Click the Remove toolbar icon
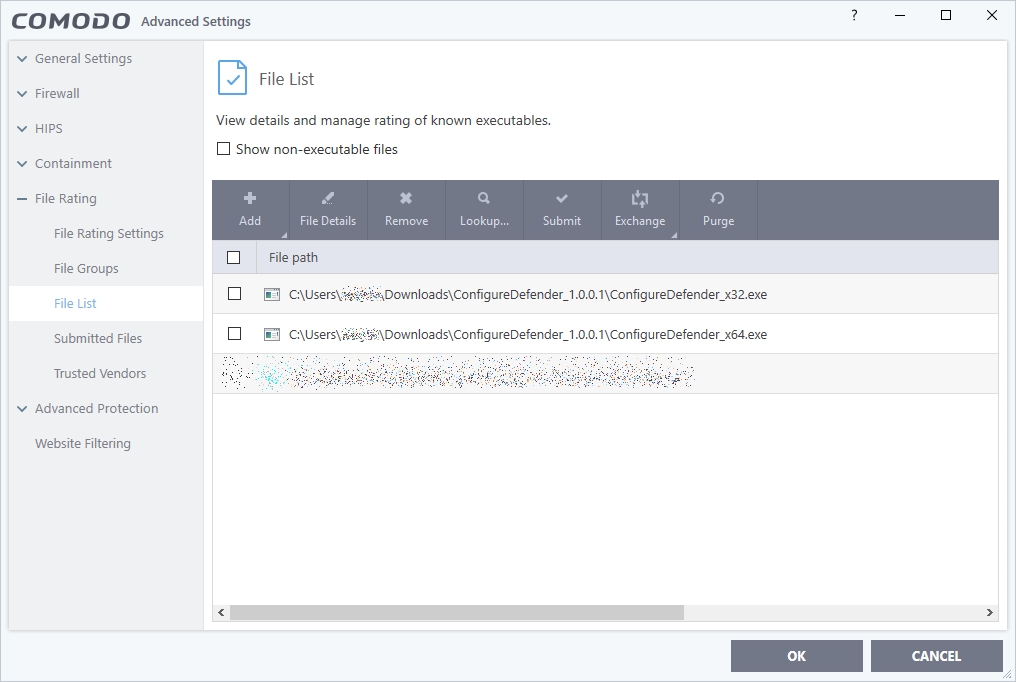This screenshot has width=1016, height=682. (406, 199)
